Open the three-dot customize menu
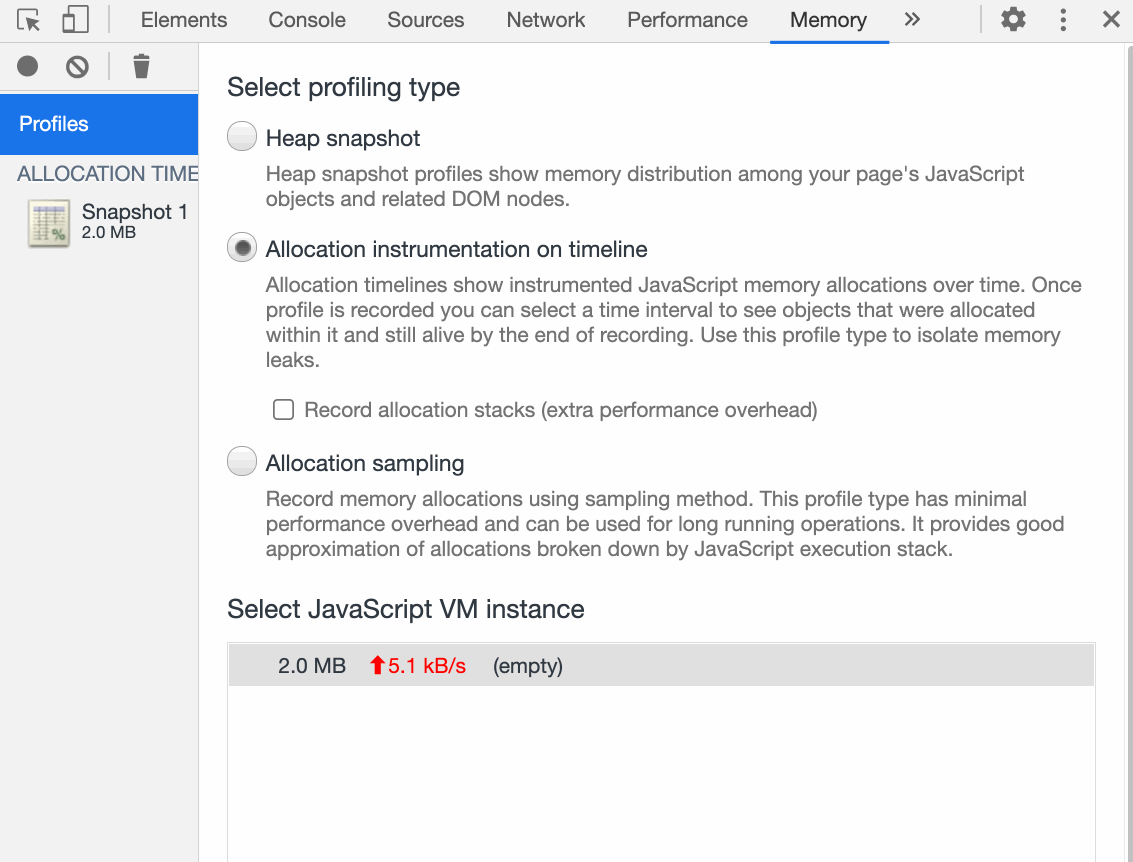 click(1063, 20)
